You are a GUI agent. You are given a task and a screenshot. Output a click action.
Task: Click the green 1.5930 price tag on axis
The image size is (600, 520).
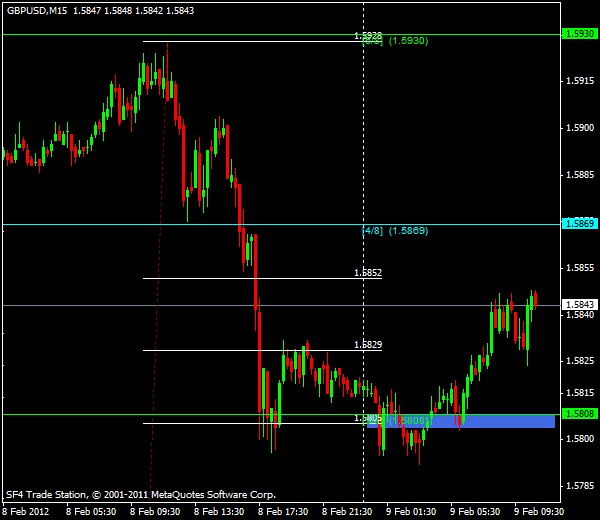580,34
